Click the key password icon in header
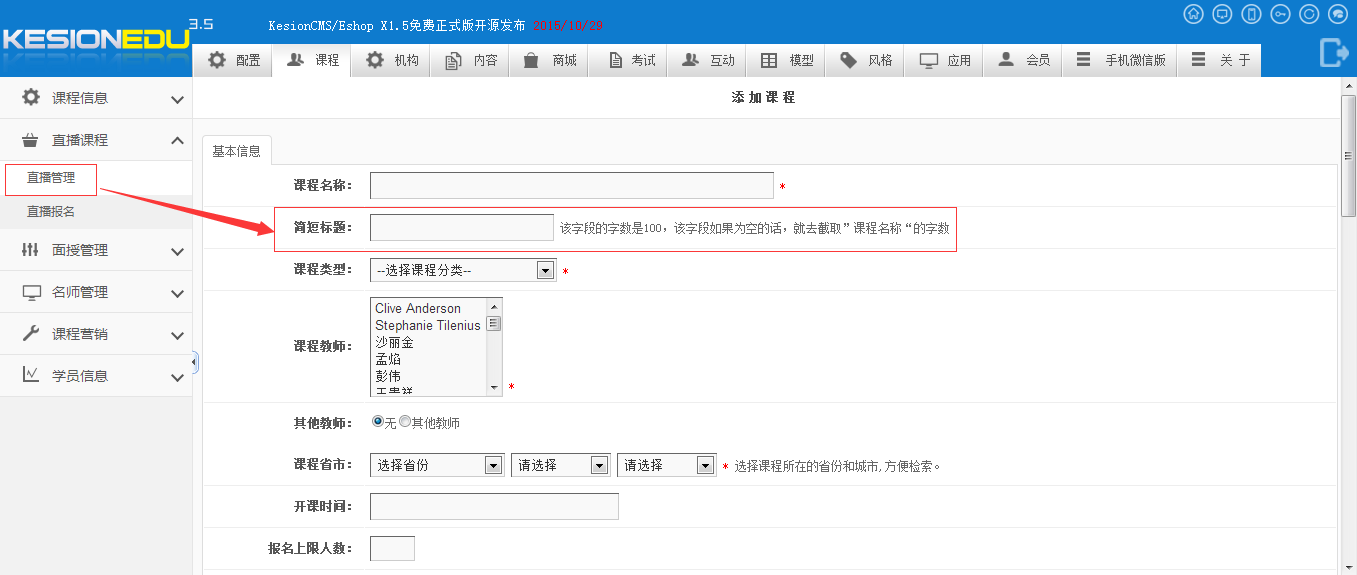1357x575 pixels. tap(1280, 14)
